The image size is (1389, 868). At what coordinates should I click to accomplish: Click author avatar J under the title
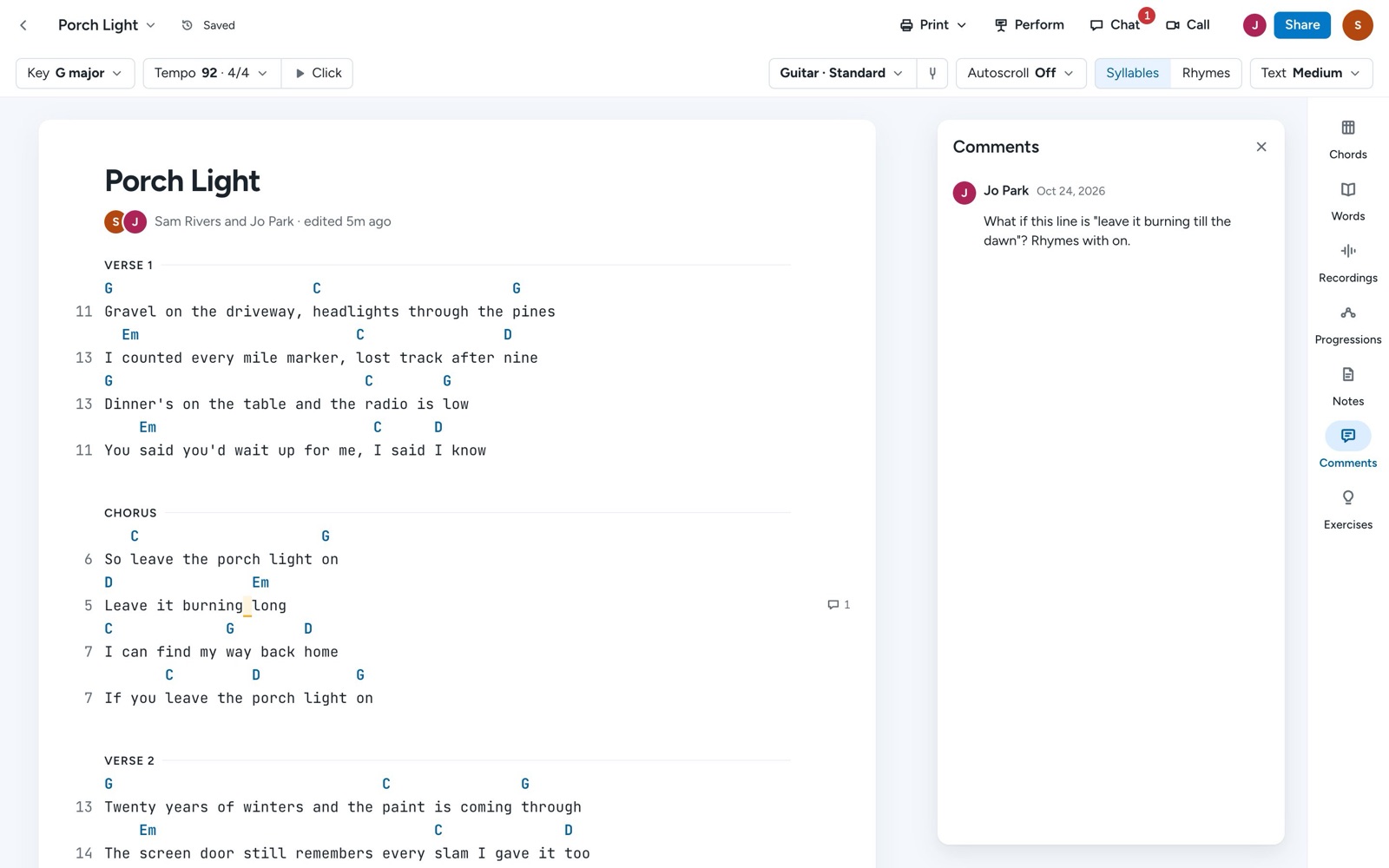point(135,221)
